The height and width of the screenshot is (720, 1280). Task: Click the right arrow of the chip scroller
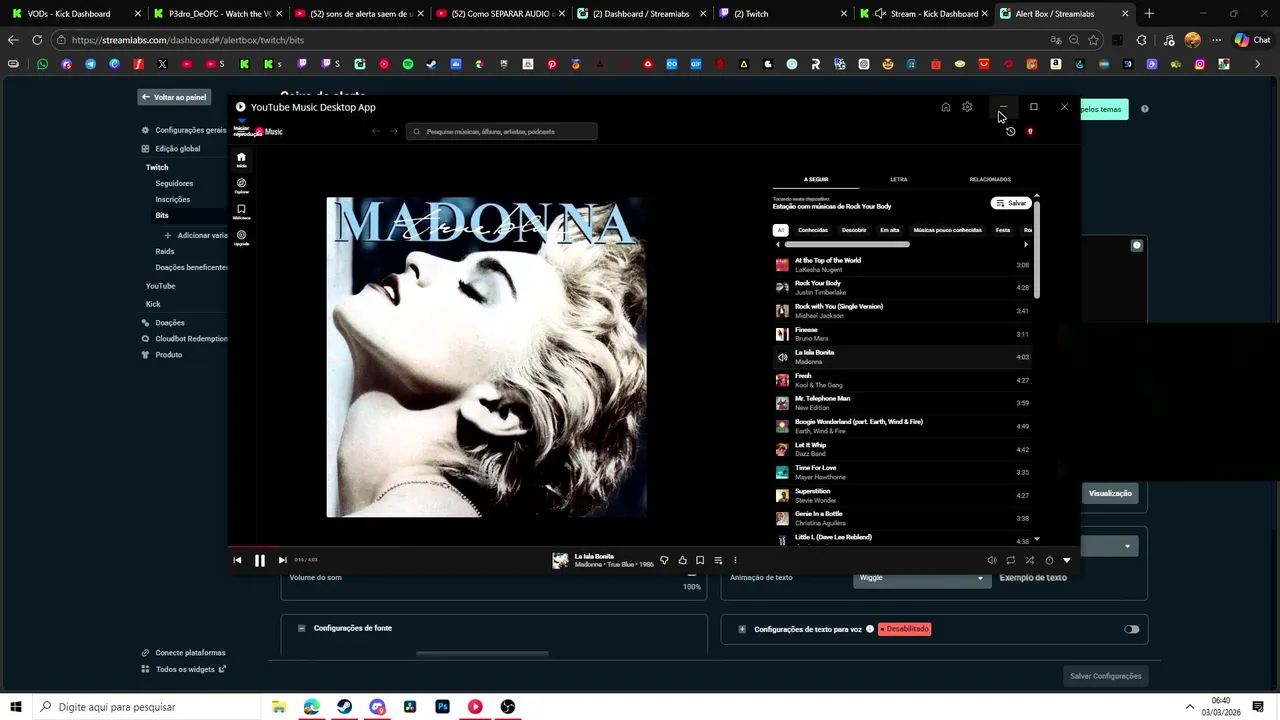(1026, 244)
